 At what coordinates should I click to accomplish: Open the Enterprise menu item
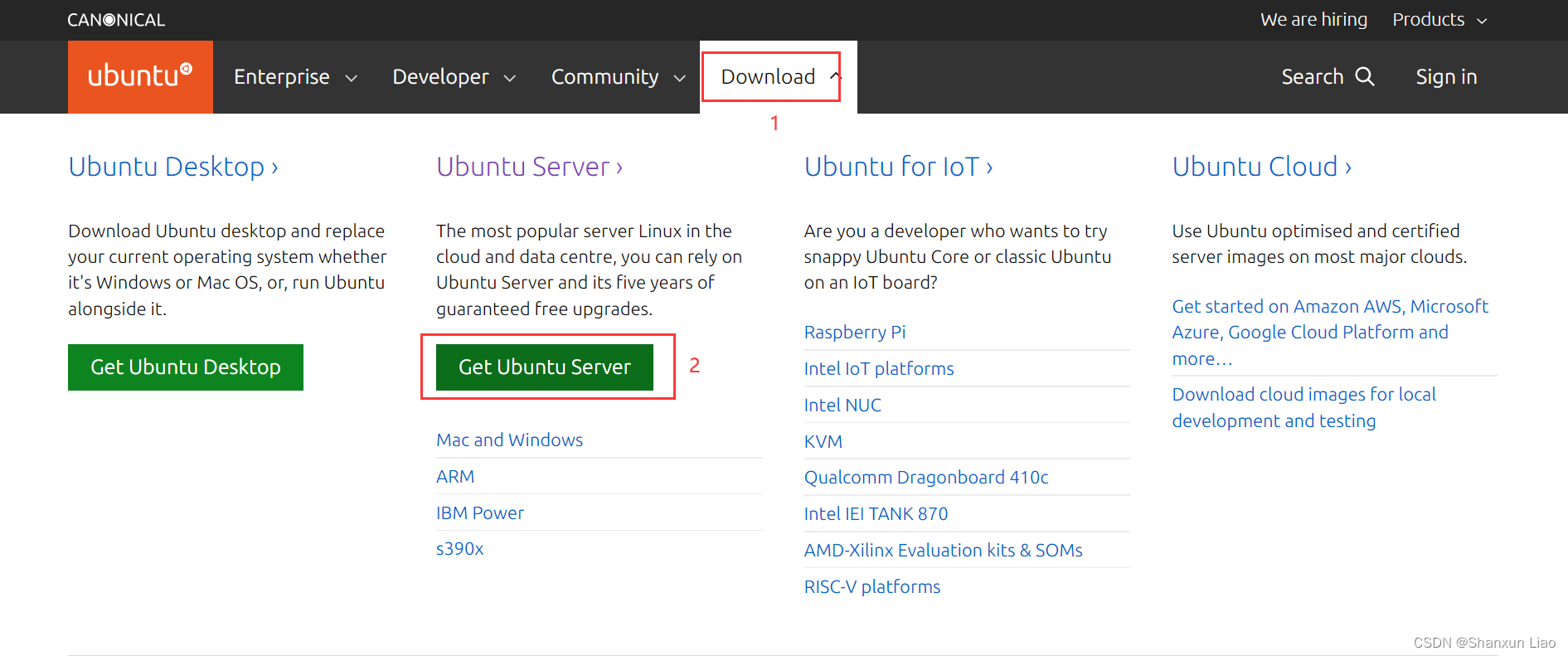point(282,77)
